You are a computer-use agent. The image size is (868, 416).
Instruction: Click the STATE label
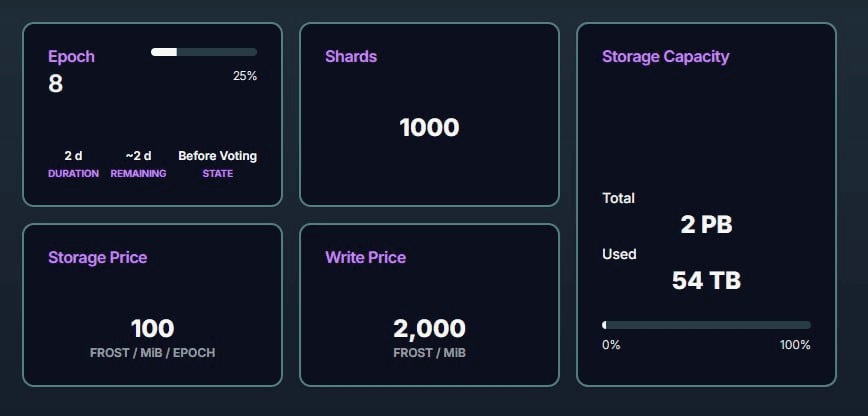217,174
